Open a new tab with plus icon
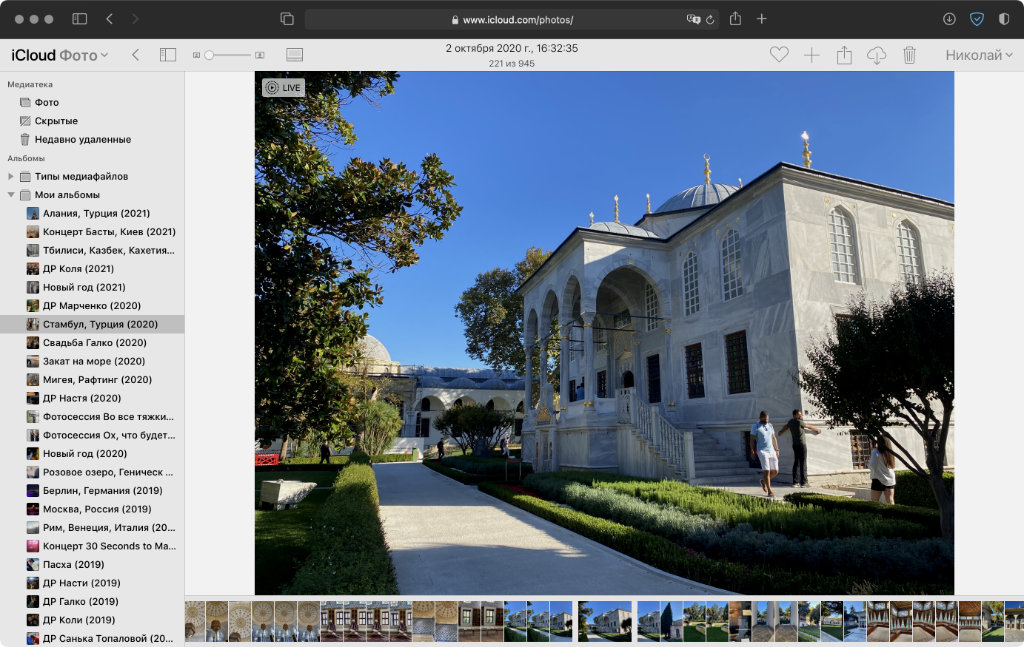The image size is (1024, 647). pos(761,19)
